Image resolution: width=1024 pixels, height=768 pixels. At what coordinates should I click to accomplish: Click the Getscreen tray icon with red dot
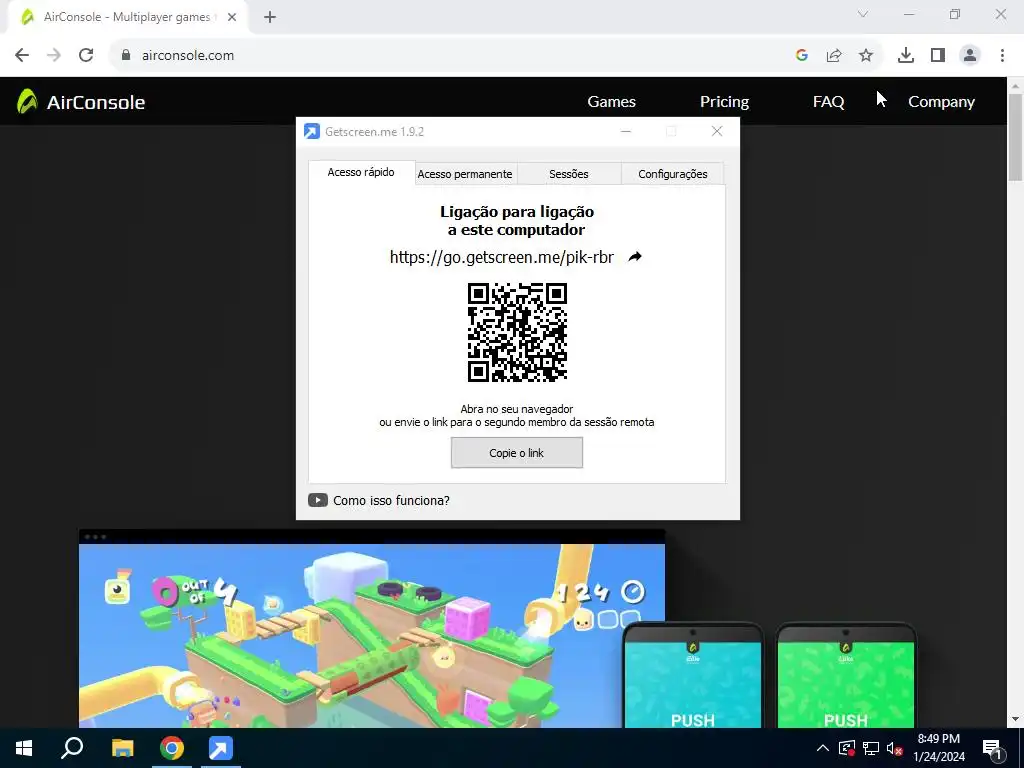pos(846,748)
